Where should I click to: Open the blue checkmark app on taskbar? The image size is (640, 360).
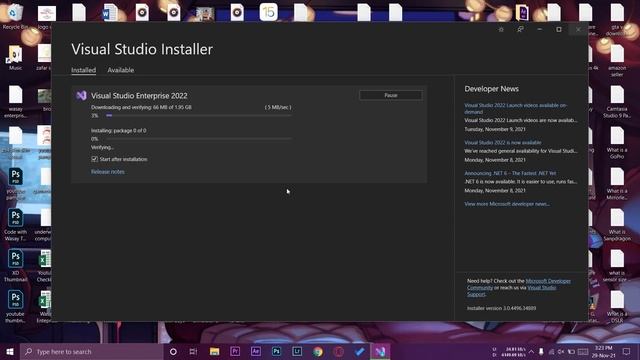click(359, 351)
